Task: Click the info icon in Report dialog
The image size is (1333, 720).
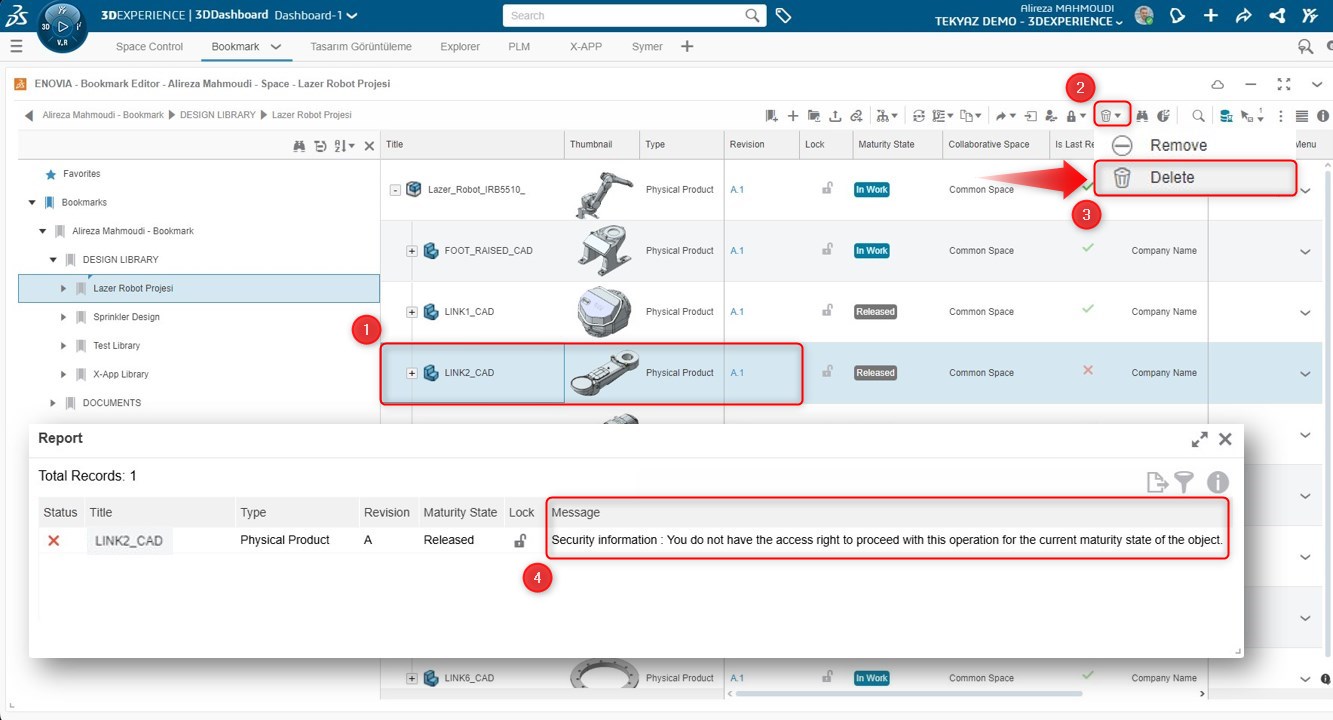Action: tap(1217, 483)
